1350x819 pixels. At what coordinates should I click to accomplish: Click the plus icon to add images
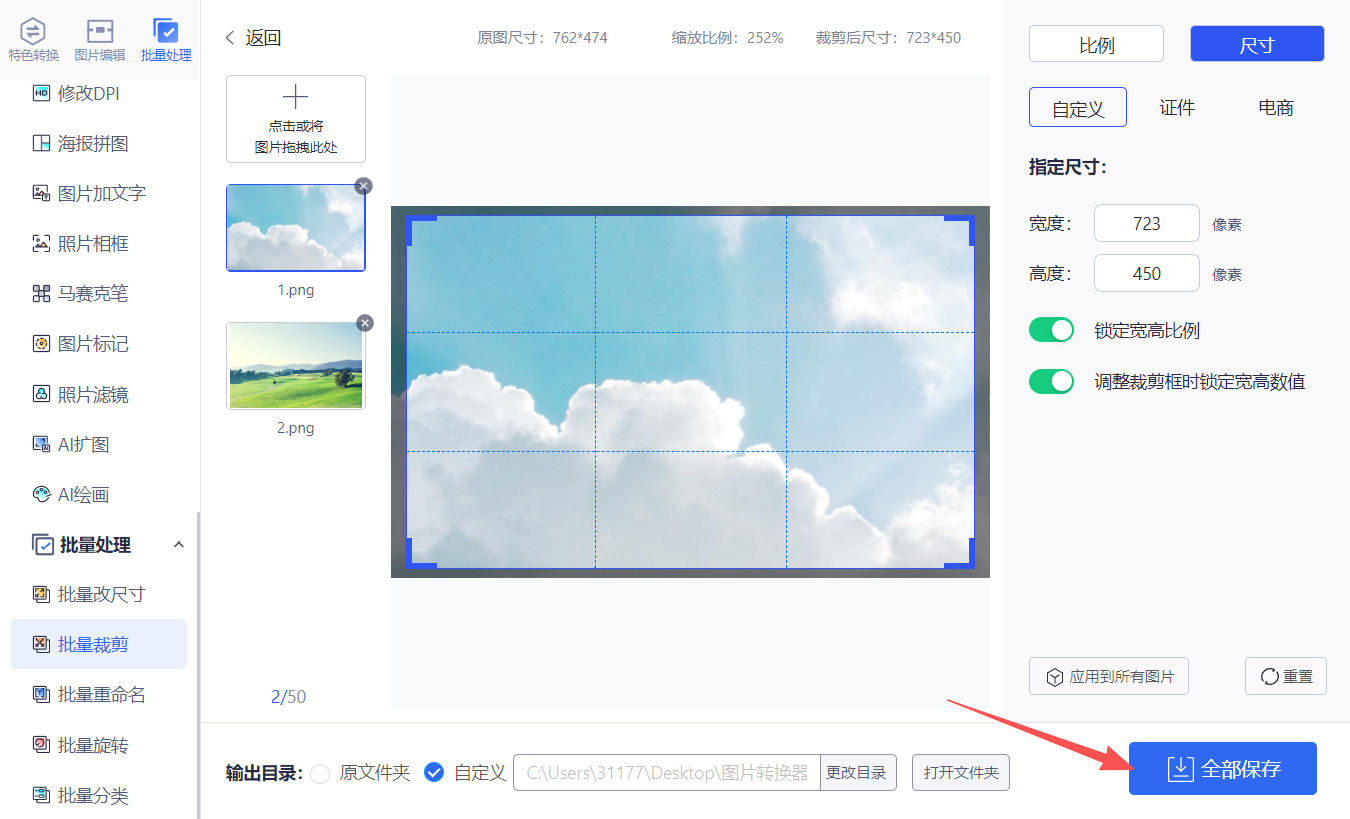click(x=295, y=97)
